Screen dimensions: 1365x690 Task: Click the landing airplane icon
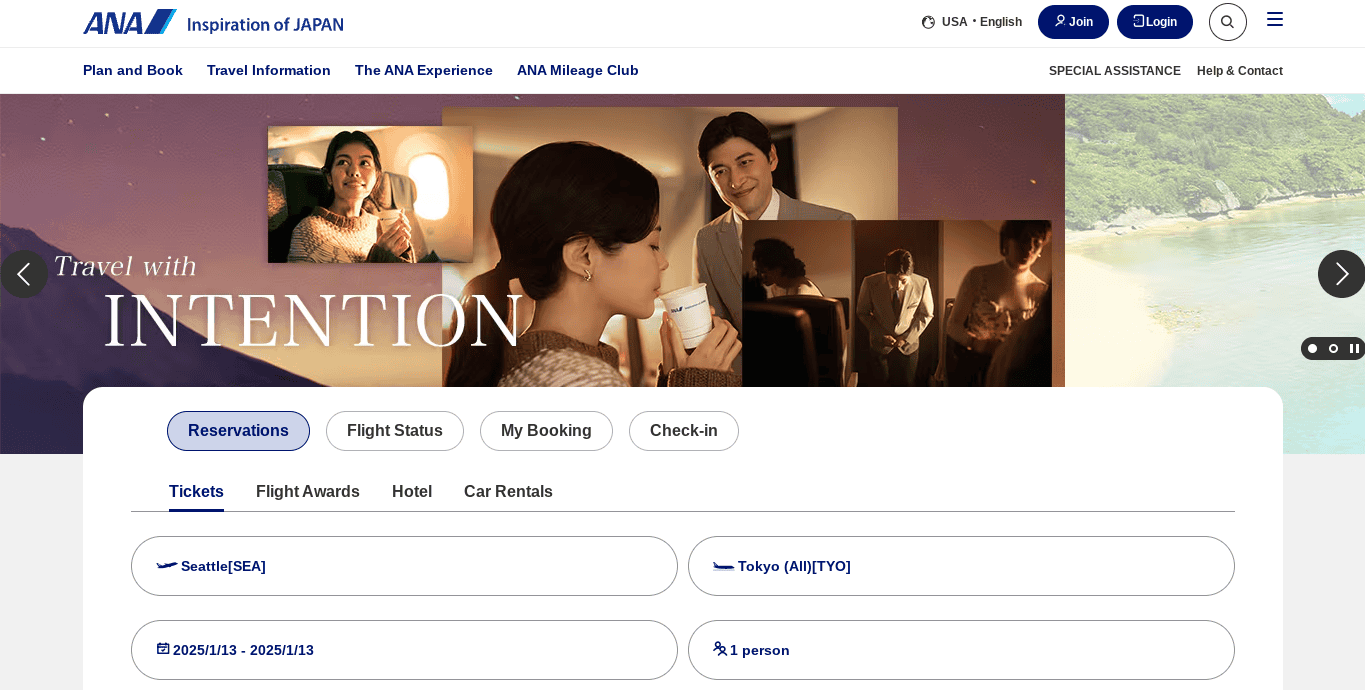coord(724,566)
